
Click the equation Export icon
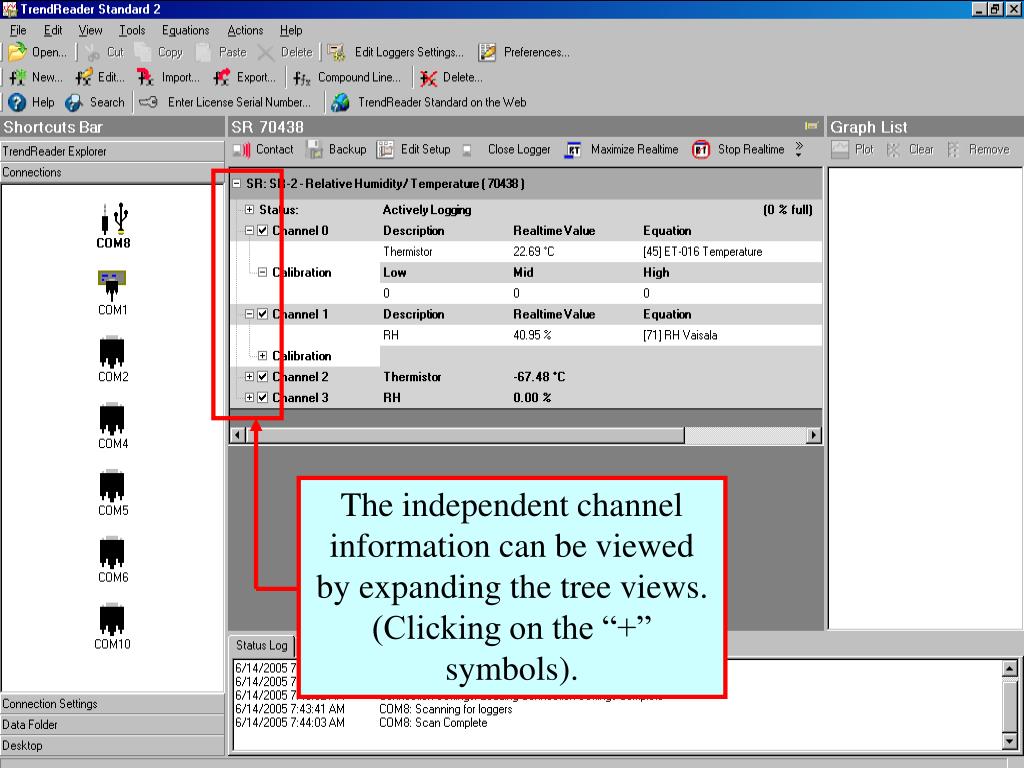coord(222,78)
